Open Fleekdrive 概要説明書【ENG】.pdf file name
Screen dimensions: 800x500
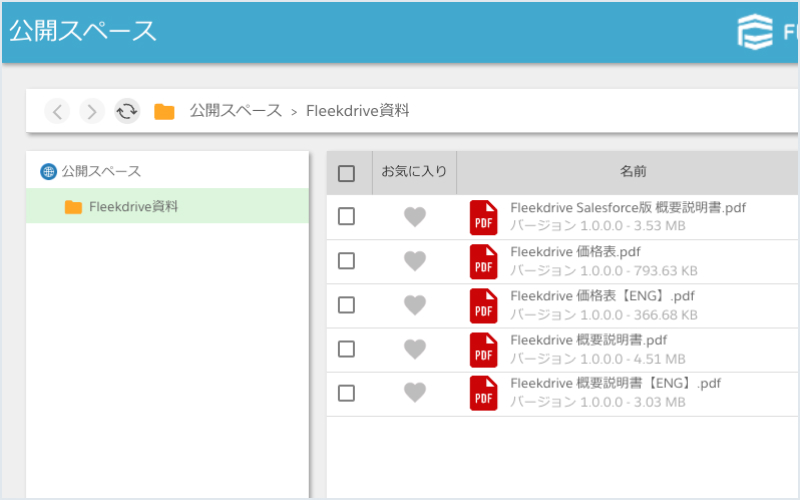pos(616,384)
